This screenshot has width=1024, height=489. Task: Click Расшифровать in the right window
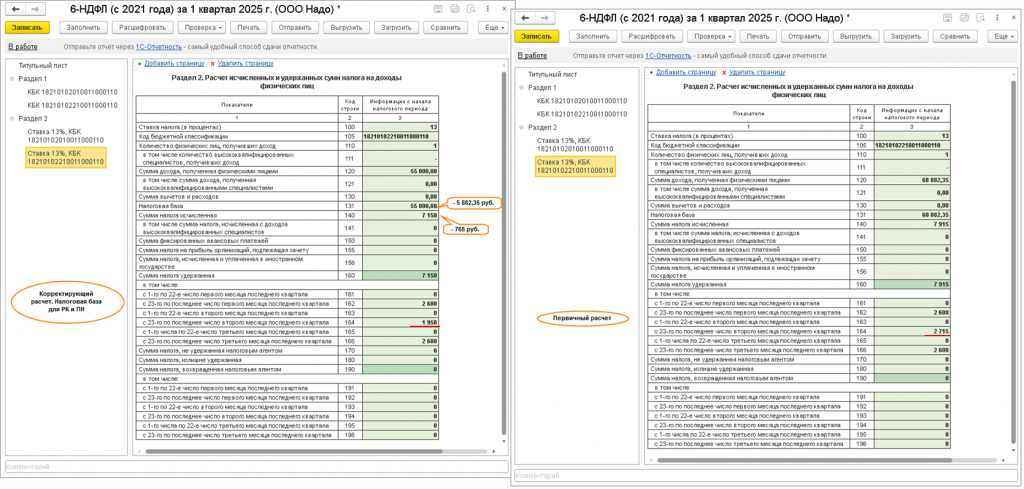pos(652,37)
